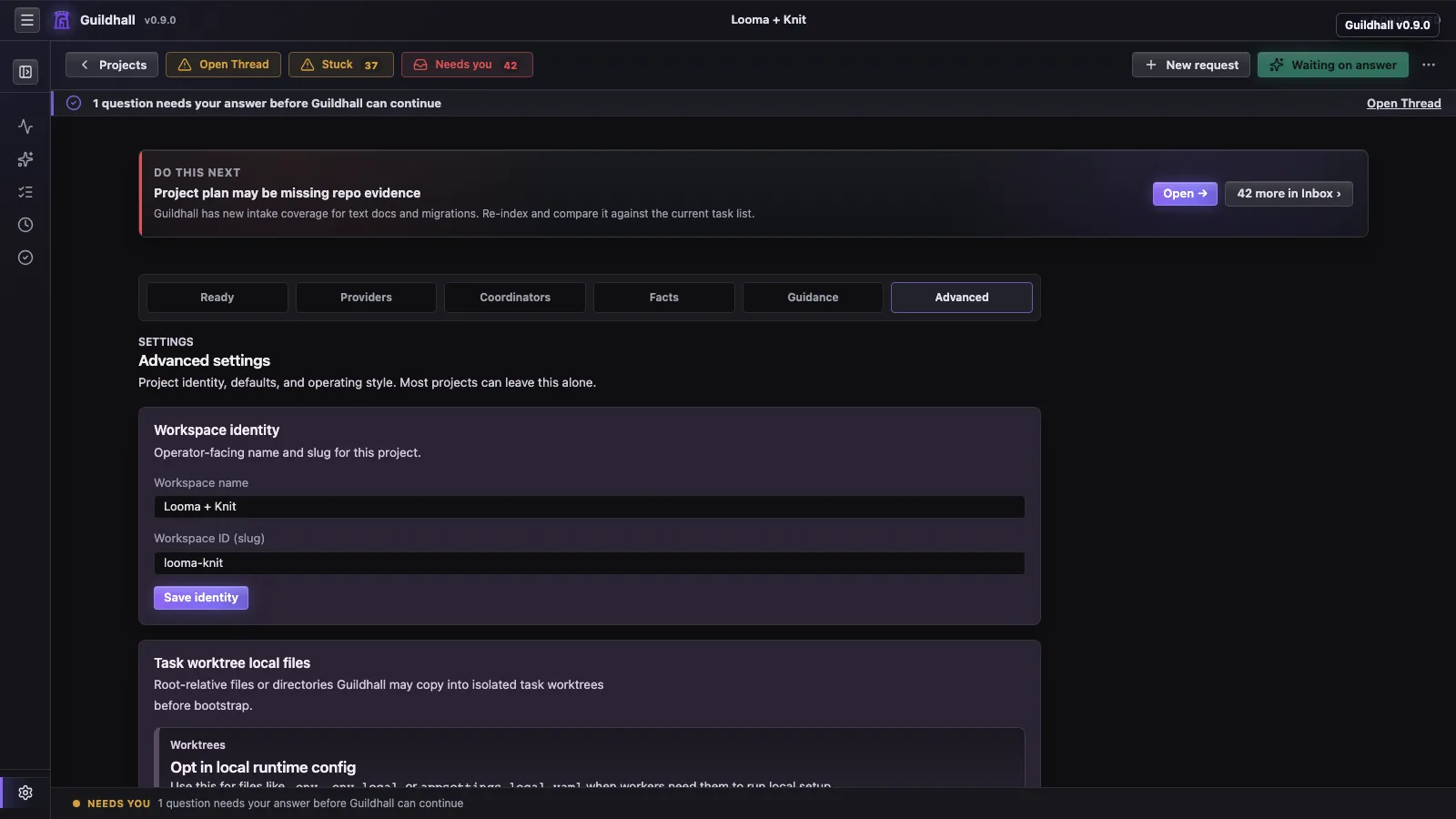Switch to the Coordinators tab
This screenshot has height=819, width=1456.
[x=515, y=298]
